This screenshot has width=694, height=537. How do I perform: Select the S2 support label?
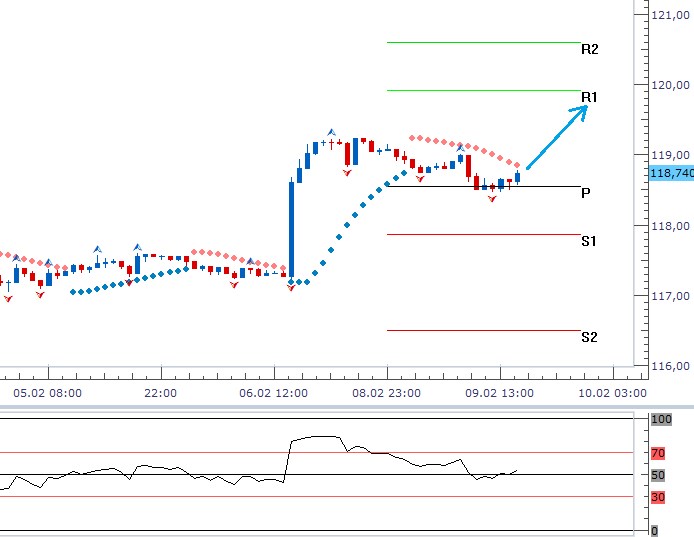[589, 337]
